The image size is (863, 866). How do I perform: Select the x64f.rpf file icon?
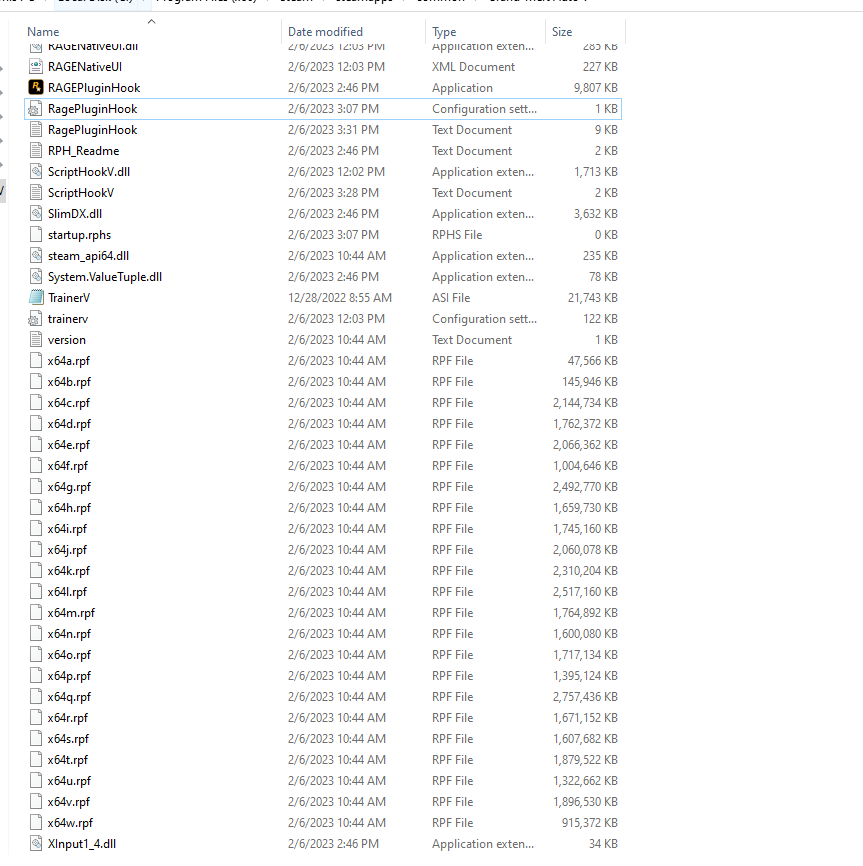[x=36, y=466]
